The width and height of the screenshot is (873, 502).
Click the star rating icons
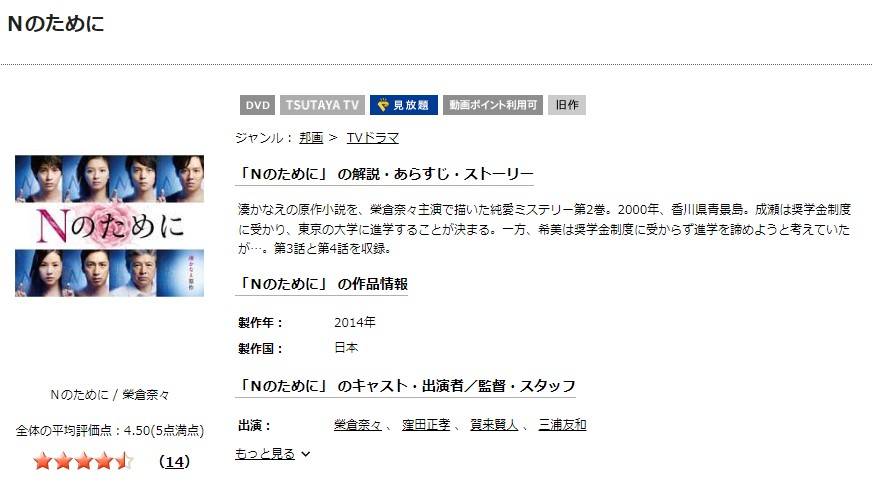[x=84, y=461]
